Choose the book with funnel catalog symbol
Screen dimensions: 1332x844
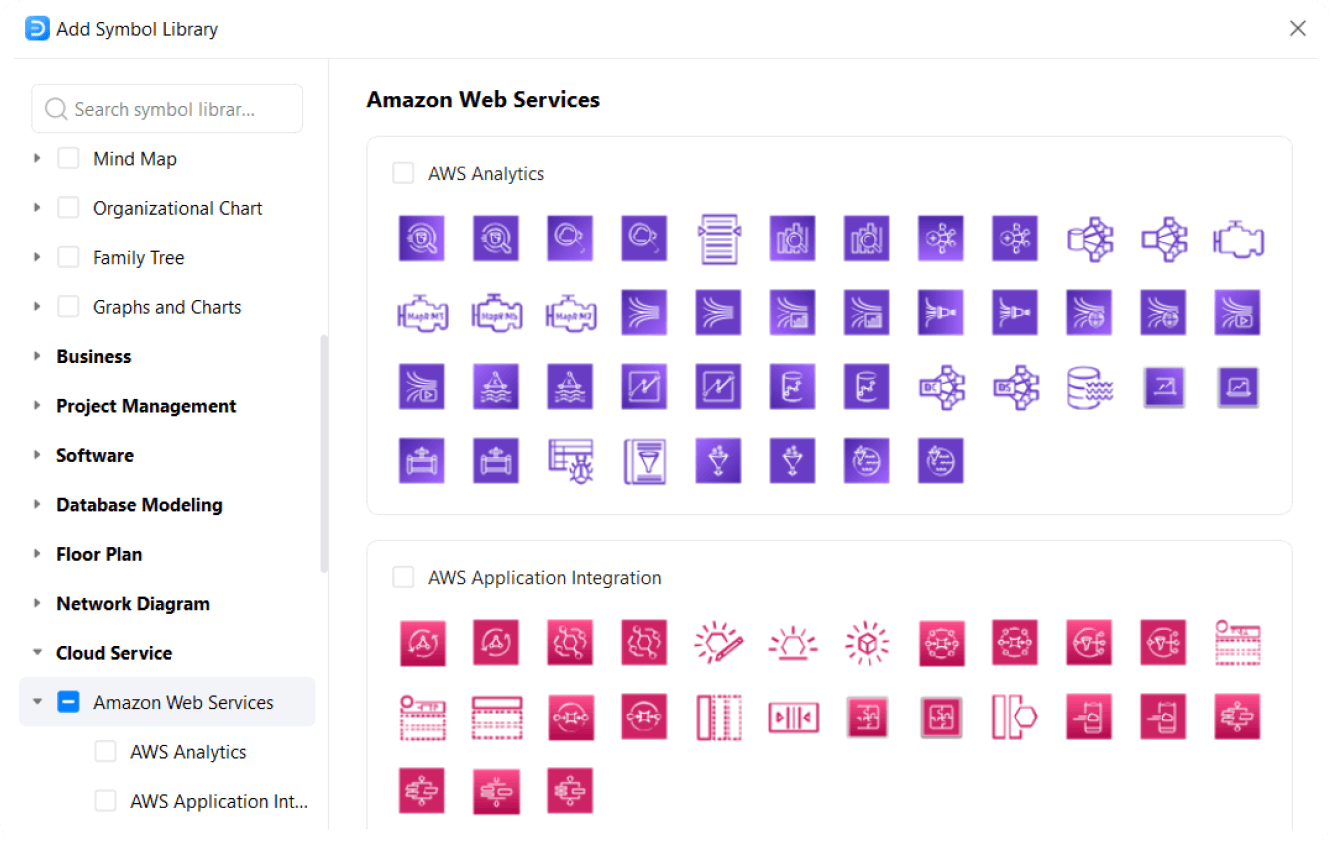tap(645, 461)
